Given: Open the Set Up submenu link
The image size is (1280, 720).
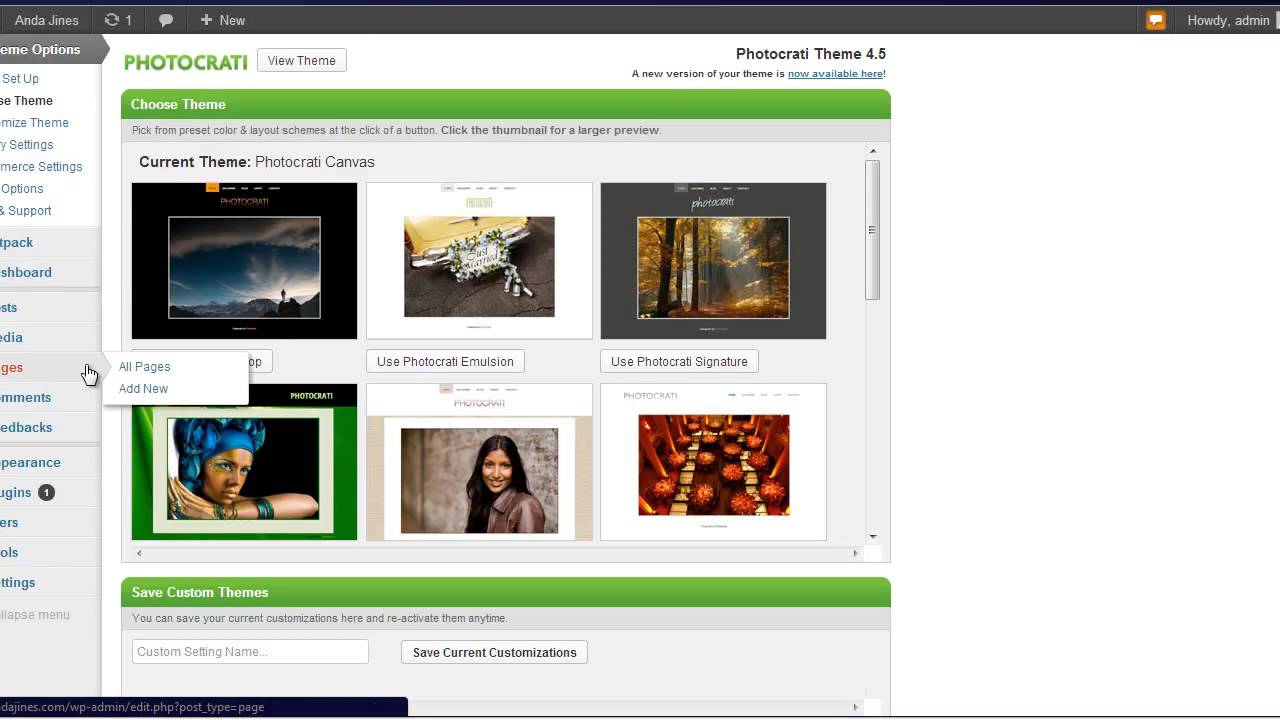Looking at the screenshot, I should click(20, 79).
